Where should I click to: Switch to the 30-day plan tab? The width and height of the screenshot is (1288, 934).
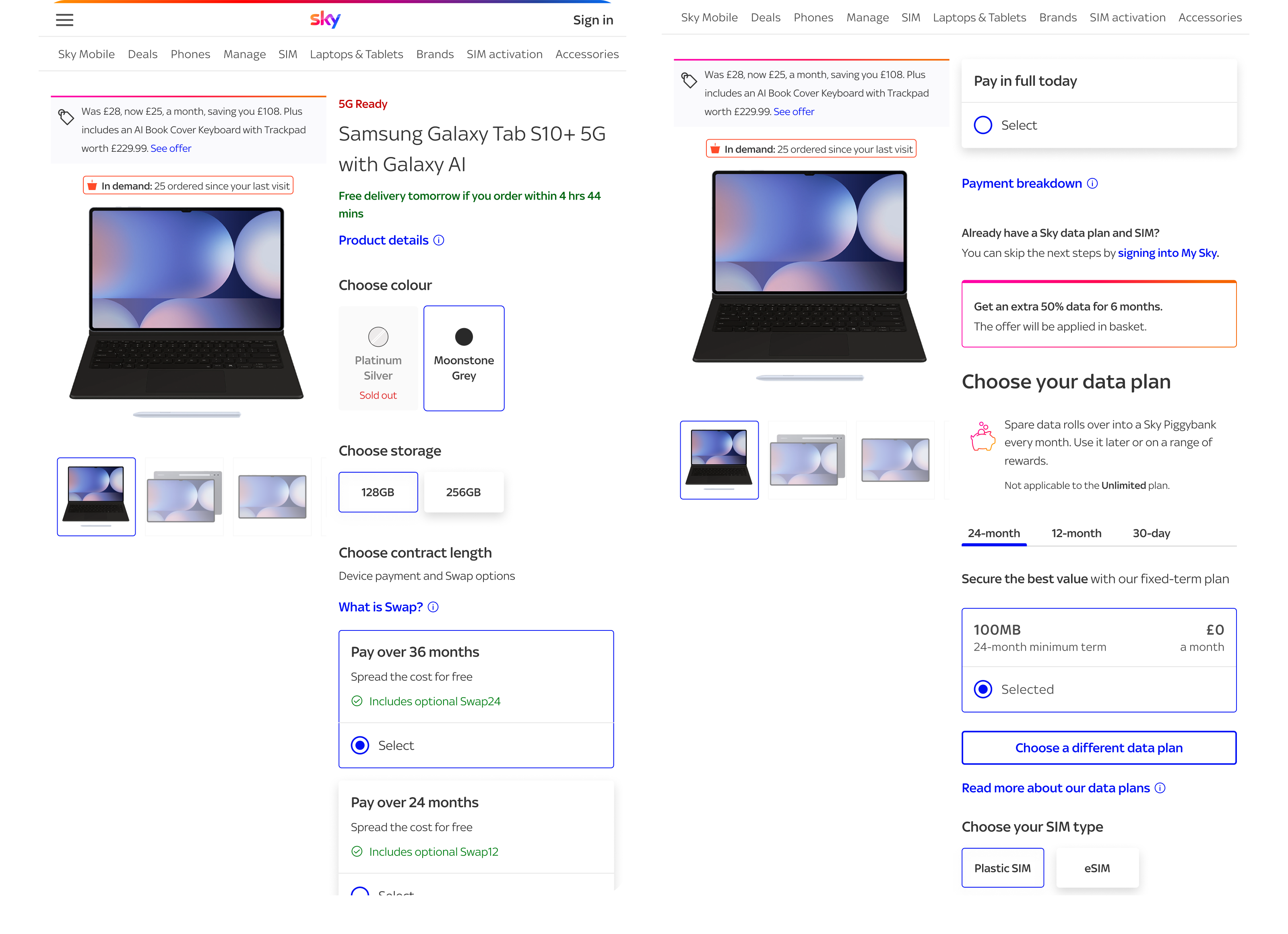click(x=1151, y=533)
